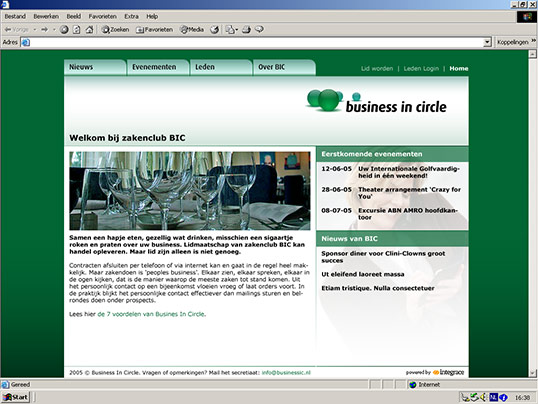The height and width of the screenshot is (404, 538).
Task: Click the integrace powered-by logo
Action: [448, 372]
